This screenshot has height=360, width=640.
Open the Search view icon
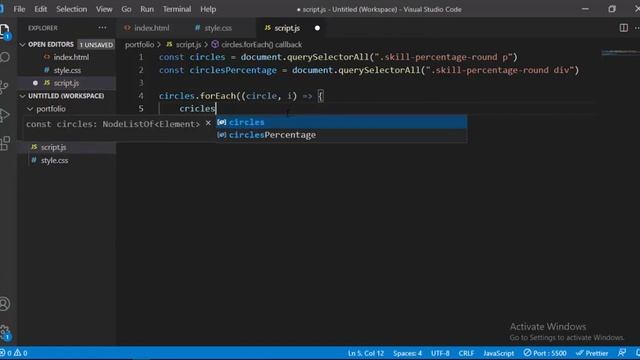pos(4,57)
